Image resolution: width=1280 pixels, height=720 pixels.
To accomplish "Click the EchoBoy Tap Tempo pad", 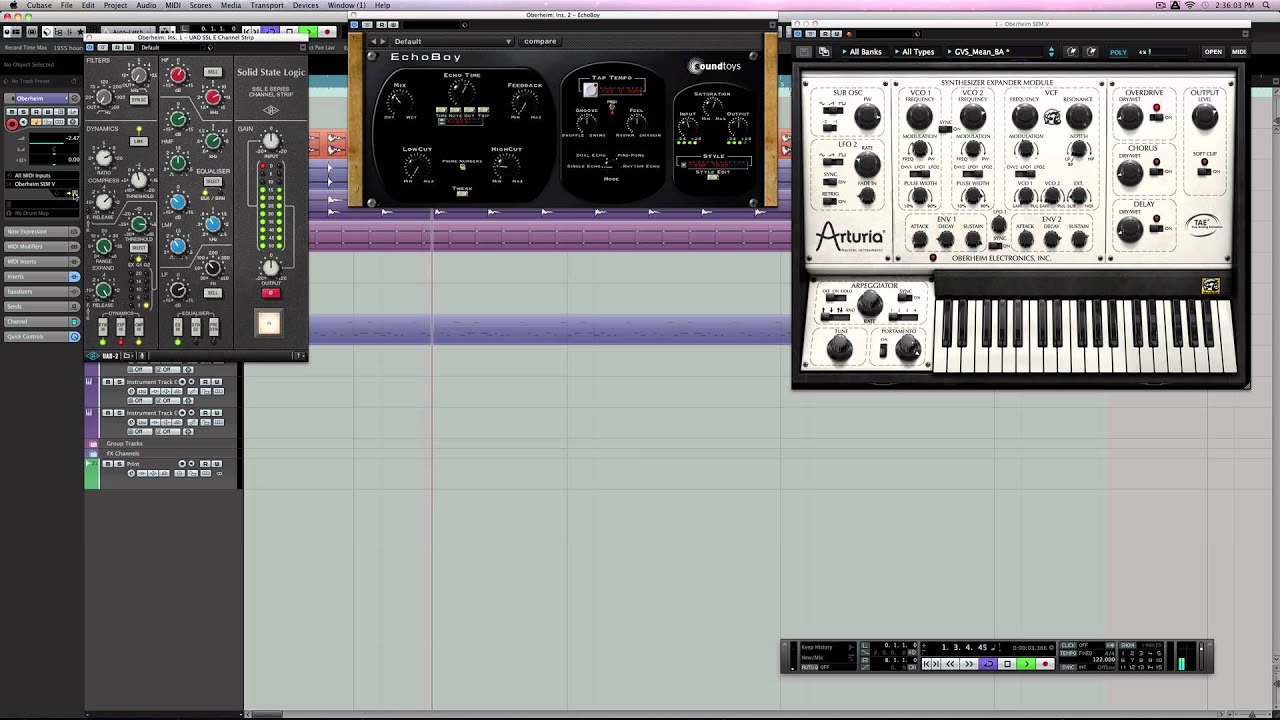I will click(x=591, y=89).
